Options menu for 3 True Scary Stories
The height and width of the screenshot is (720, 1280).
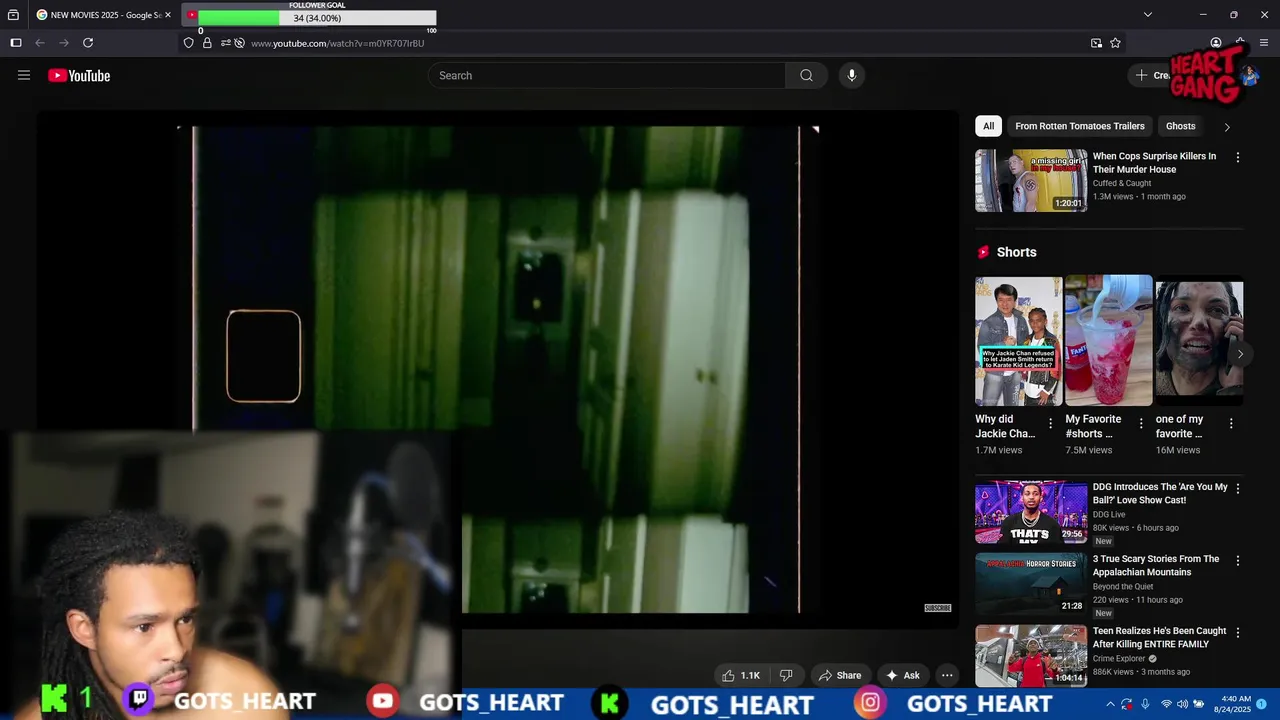tap(1238, 561)
